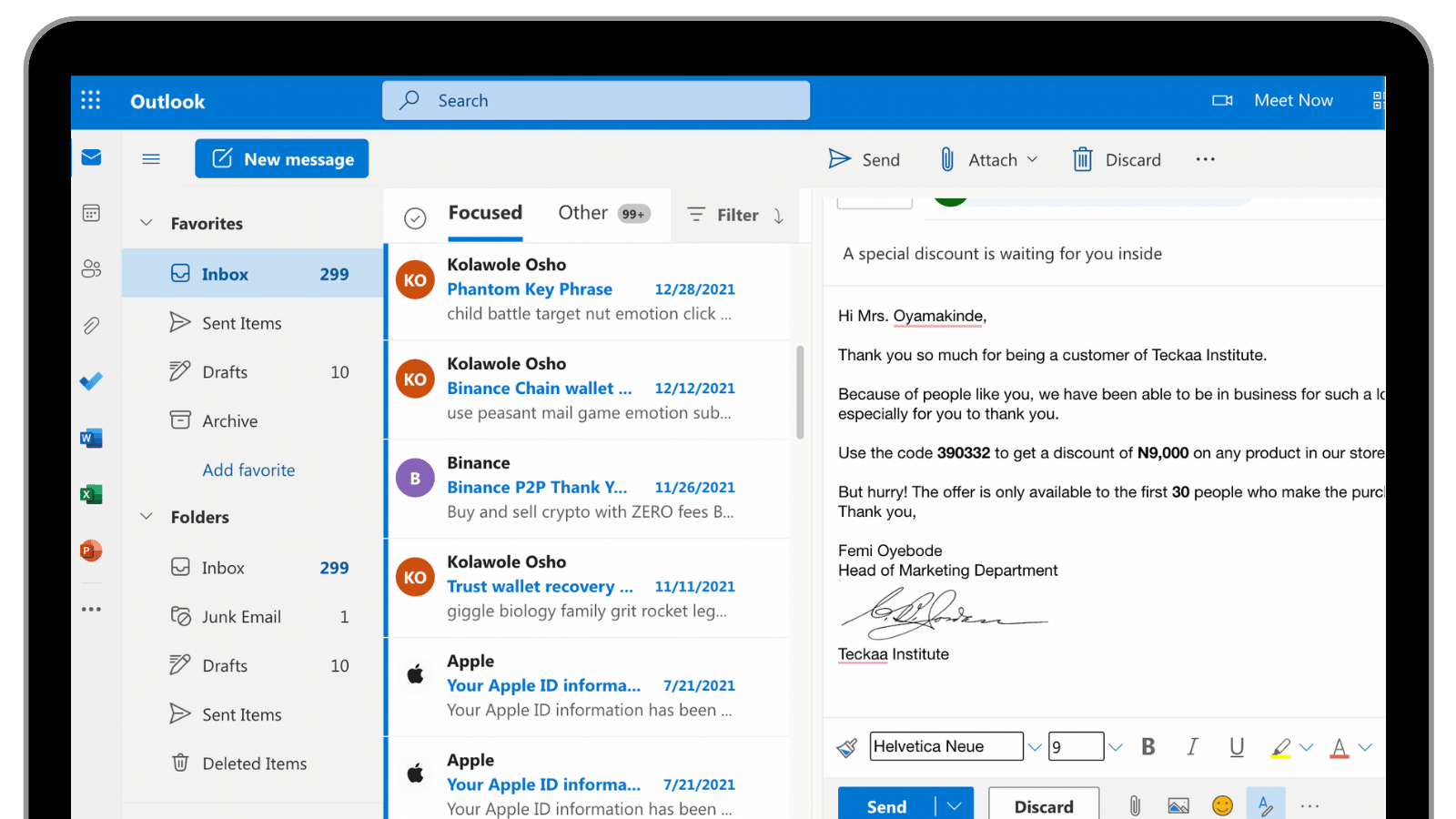Launch the Word app icon
The width and height of the screenshot is (1456, 819).
[91, 438]
